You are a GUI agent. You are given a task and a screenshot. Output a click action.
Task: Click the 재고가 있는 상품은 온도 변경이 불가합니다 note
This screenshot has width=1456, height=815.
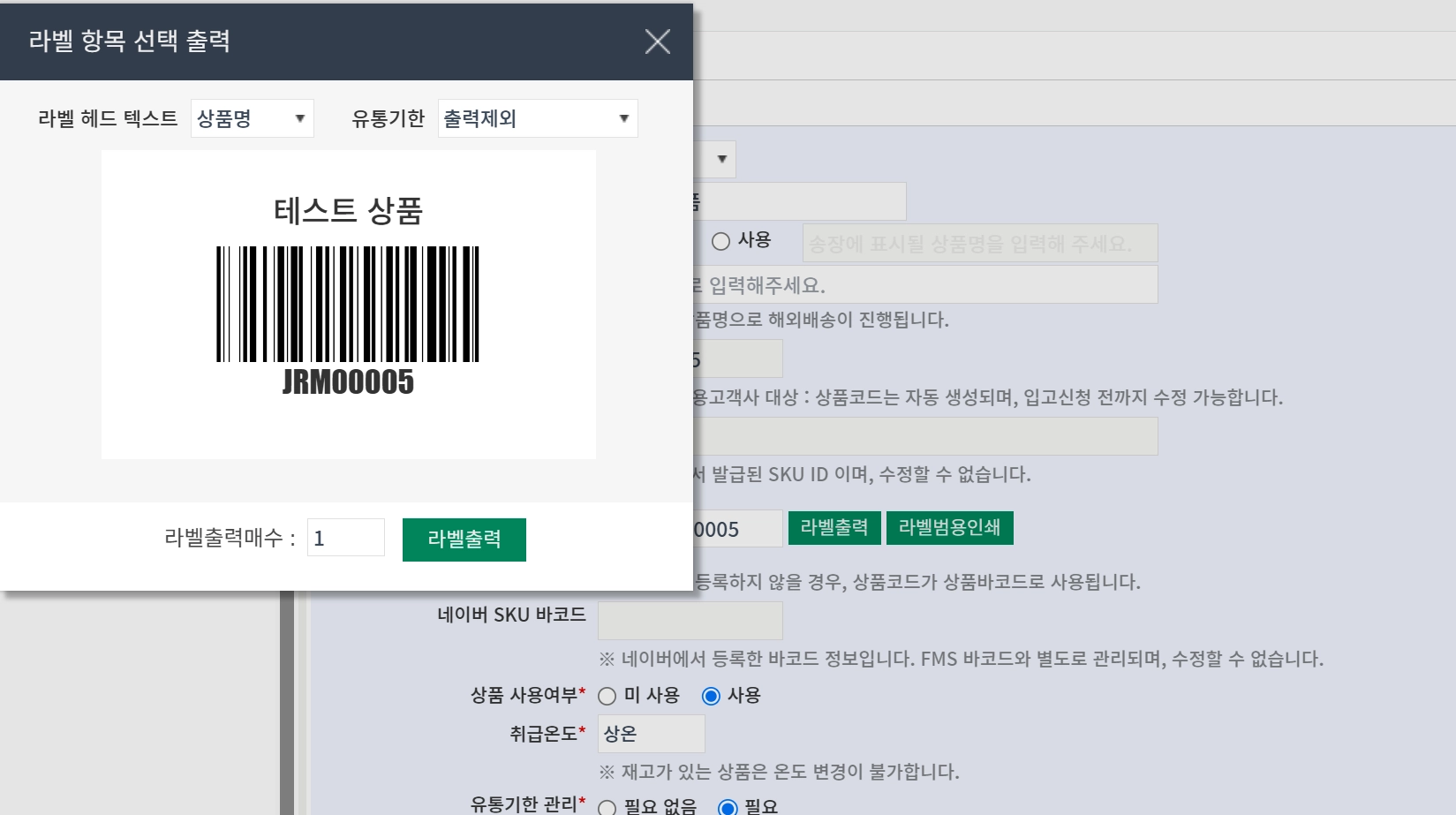780,772
